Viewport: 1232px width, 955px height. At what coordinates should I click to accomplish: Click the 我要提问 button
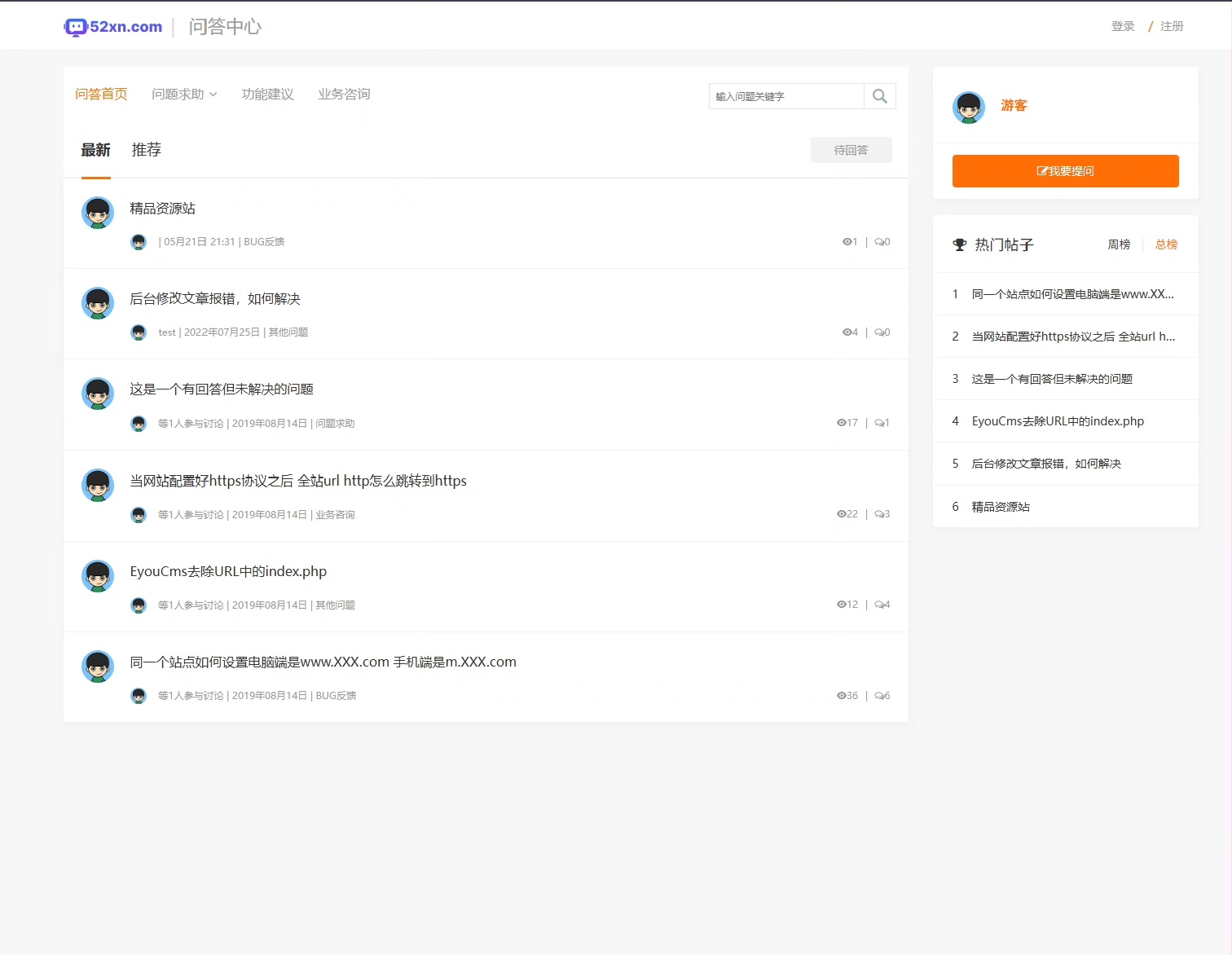(1065, 171)
